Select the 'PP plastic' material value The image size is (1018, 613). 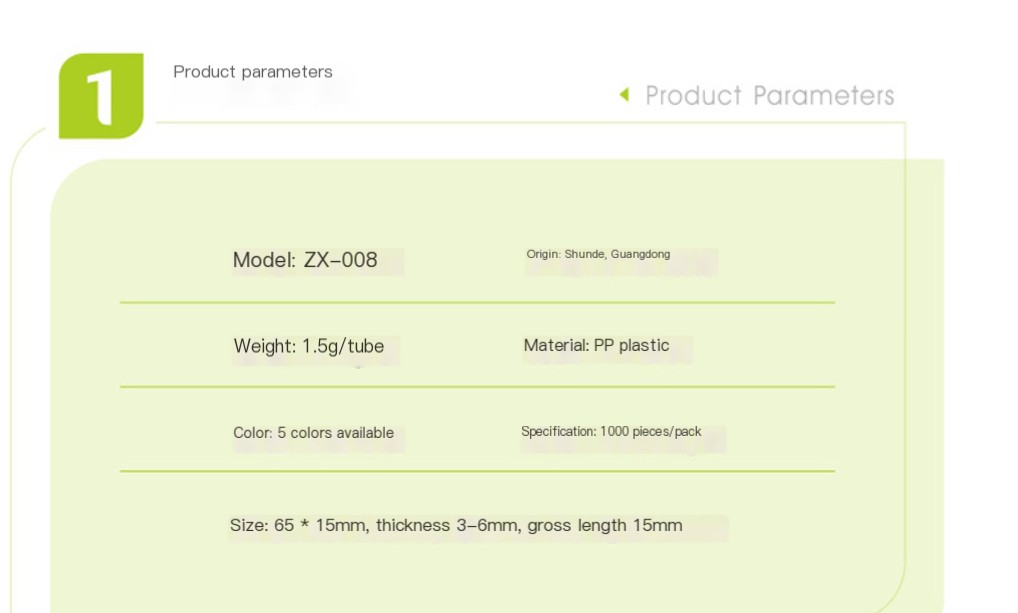click(632, 345)
